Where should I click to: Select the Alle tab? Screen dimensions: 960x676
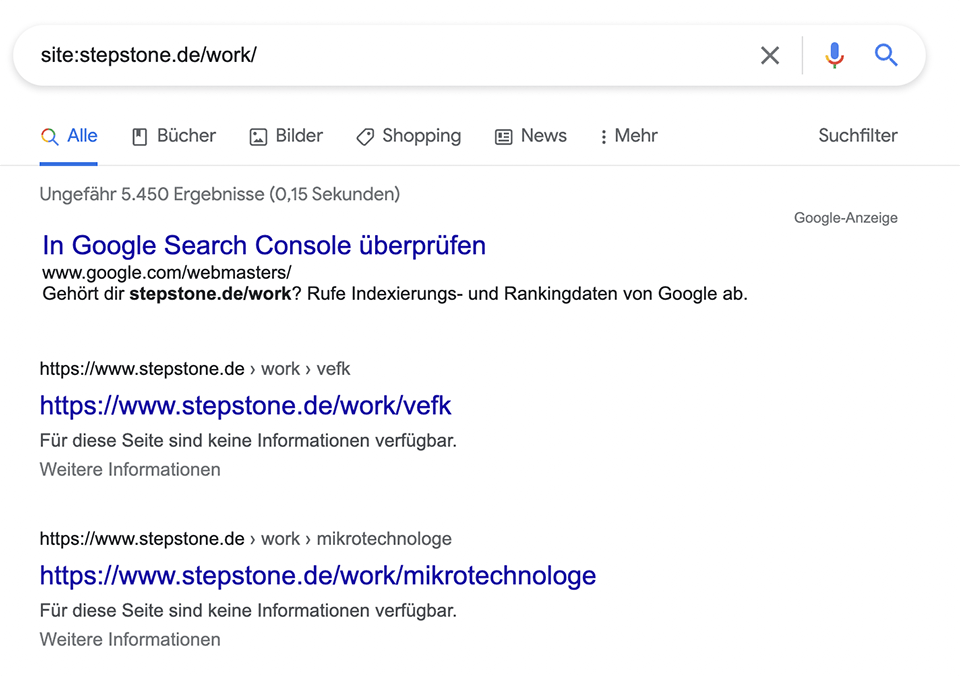coord(69,136)
